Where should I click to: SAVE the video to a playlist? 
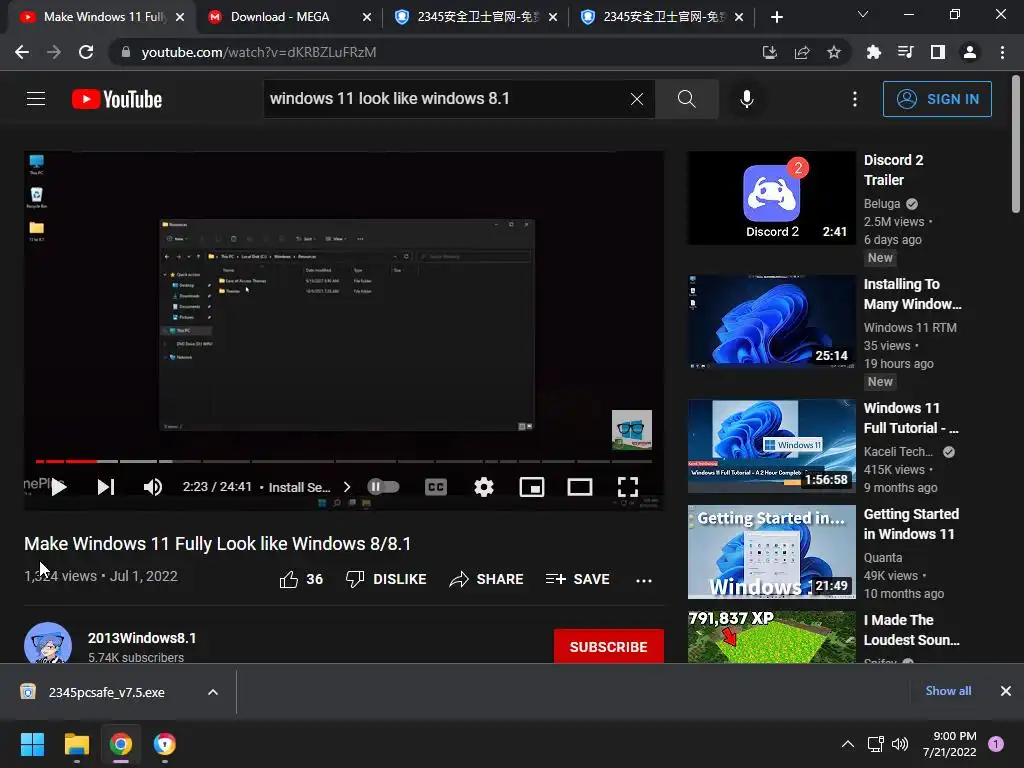point(578,579)
